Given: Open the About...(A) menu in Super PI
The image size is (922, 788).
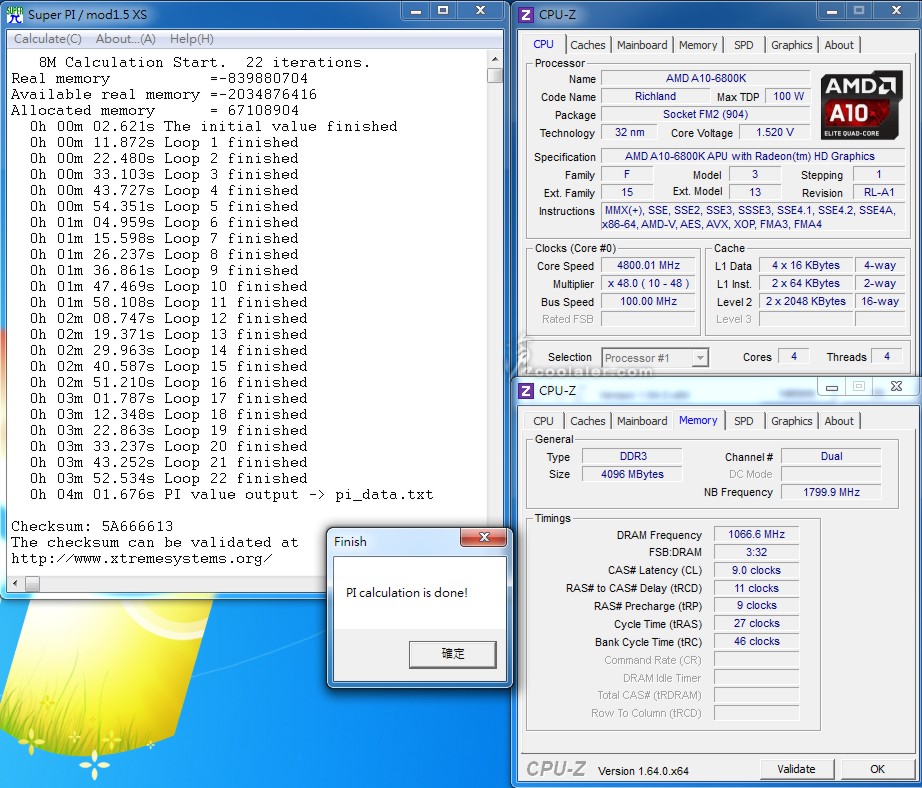Looking at the screenshot, I should pyautogui.click(x=126, y=39).
